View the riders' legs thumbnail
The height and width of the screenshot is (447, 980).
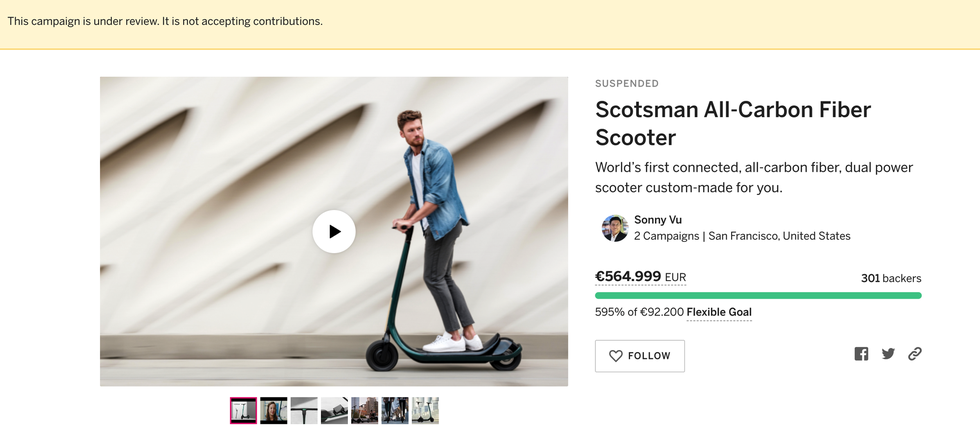395,410
